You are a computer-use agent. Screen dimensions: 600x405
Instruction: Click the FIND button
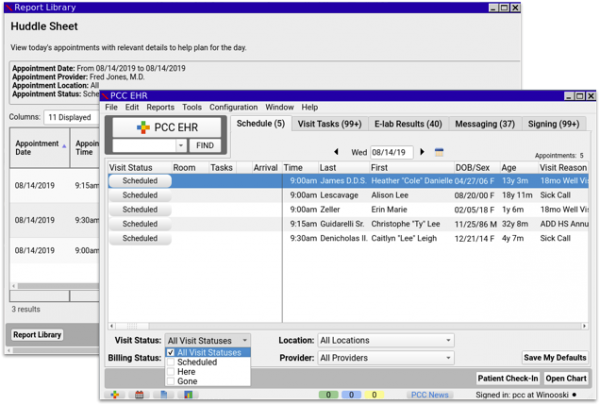[x=205, y=145]
